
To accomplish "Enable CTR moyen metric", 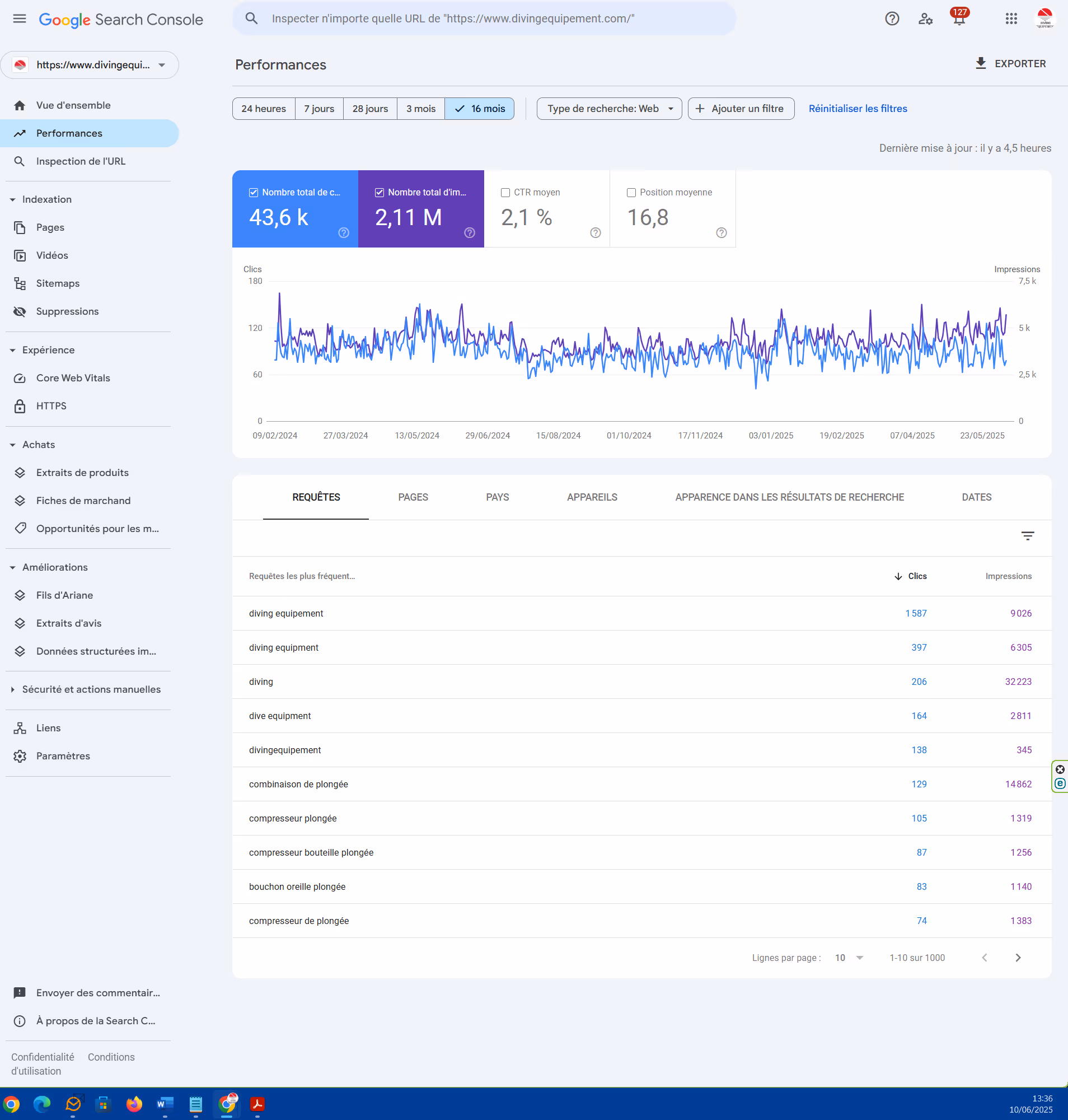I will tap(505, 193).
